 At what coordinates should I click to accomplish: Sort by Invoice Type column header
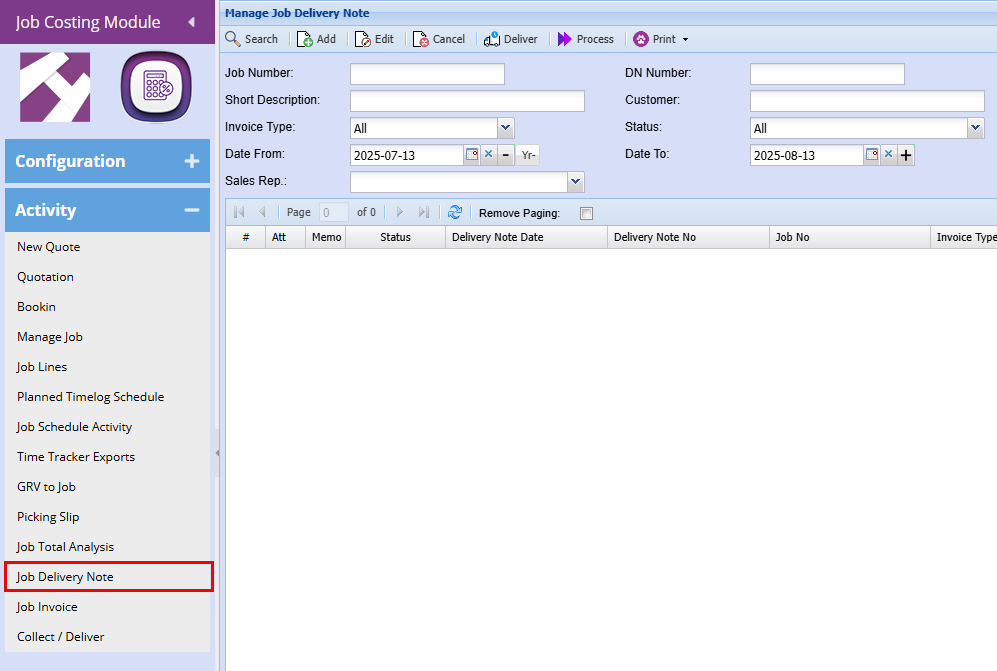(964, 237)
